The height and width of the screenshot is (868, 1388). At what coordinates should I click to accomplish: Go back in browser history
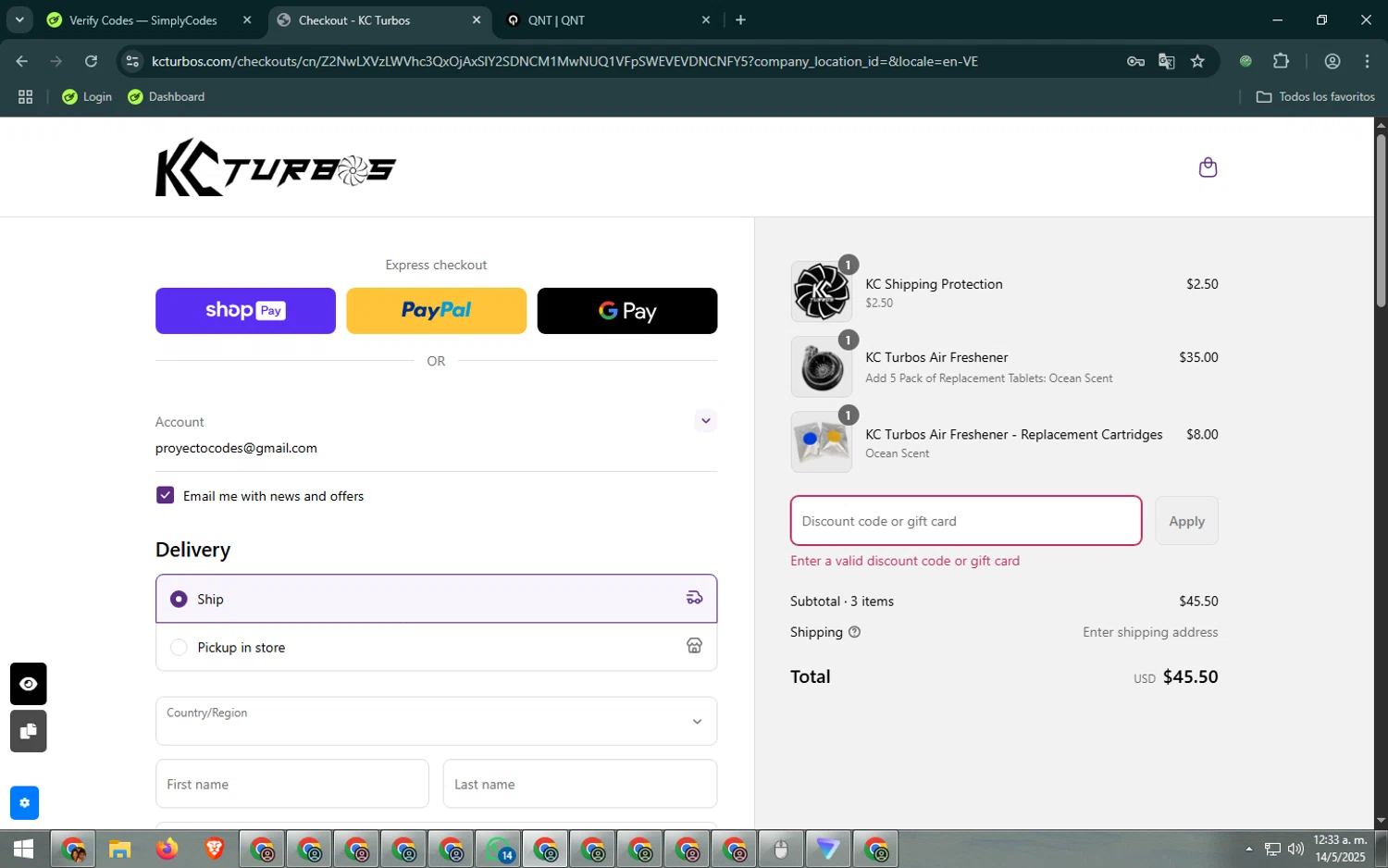[x=22, y=61]
